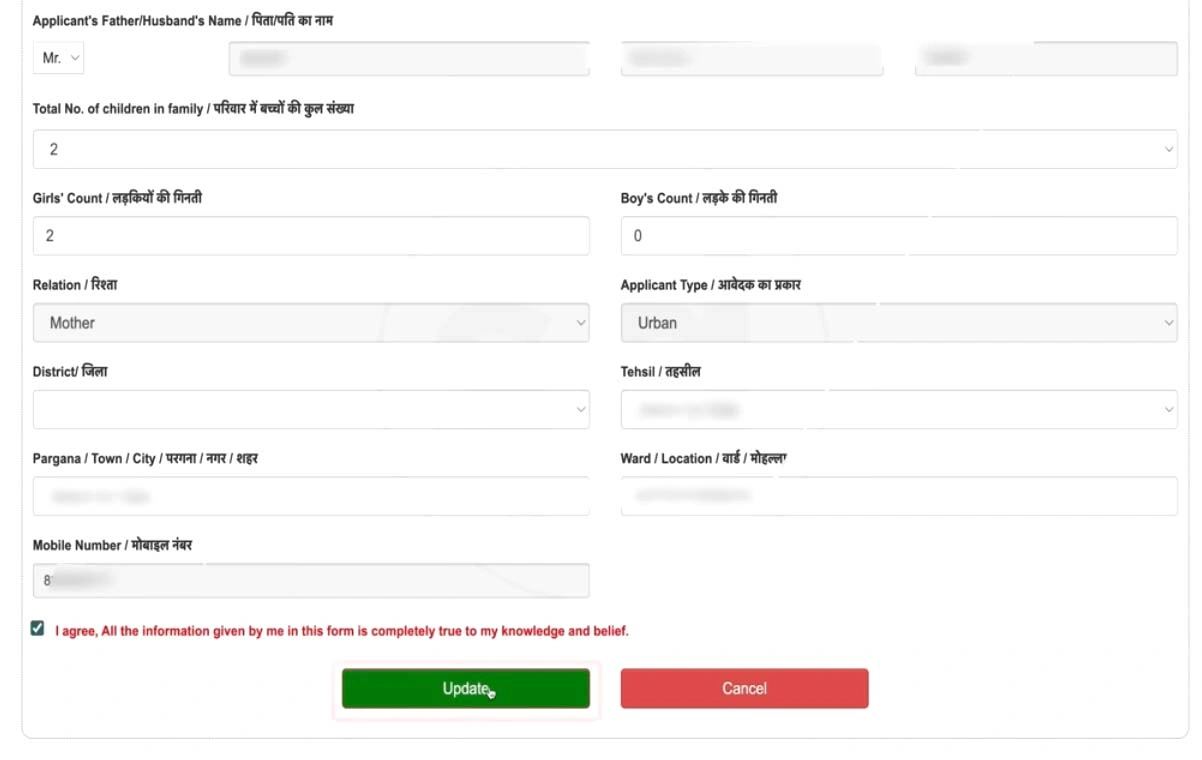1202x760 pixels.
Task: Open the Applicant Type dropdown showing Urban
Action: click(x=898, y=323)
